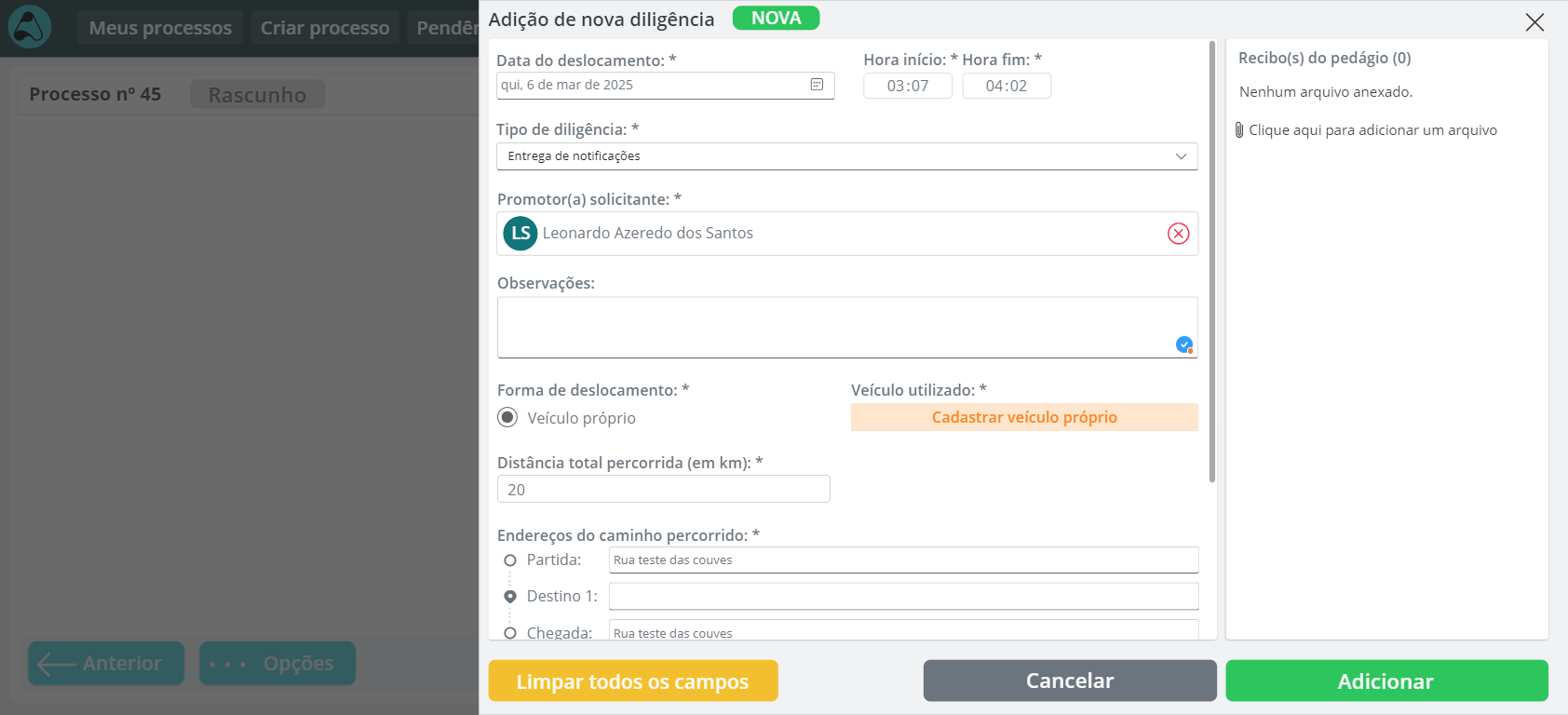The width and height of the screenshot is (1568, 715).
Task: Click the Hora início time field
Action: pos(908,86)
